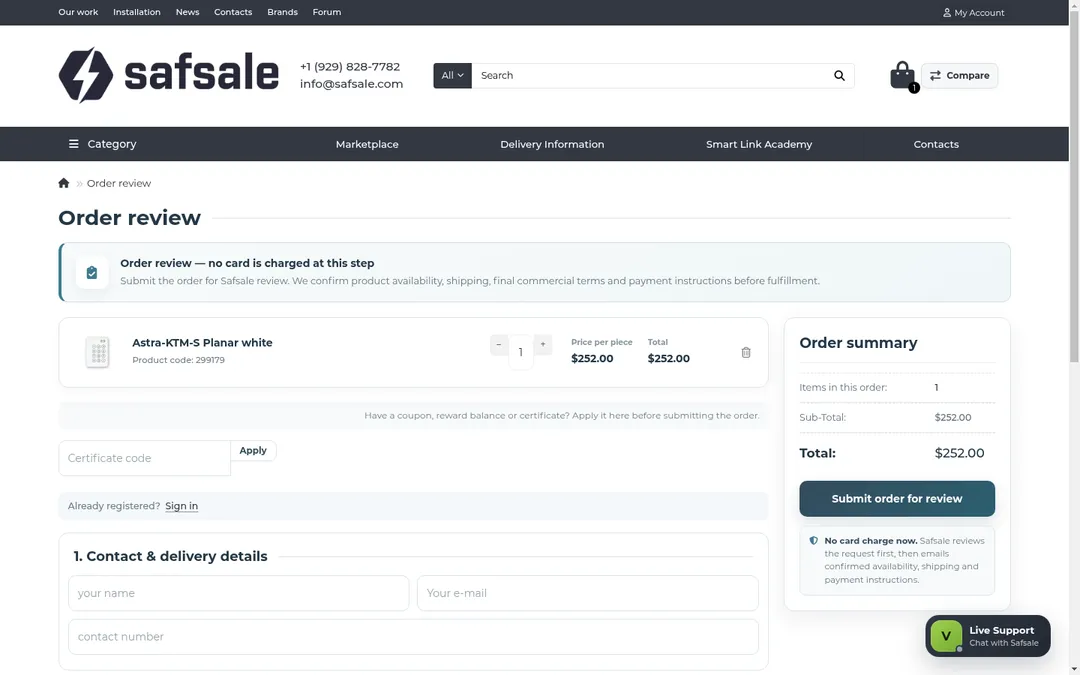Screen dimensions: 1080x675
Task: Open Forum in the top bar
Action: coord(326,12)
